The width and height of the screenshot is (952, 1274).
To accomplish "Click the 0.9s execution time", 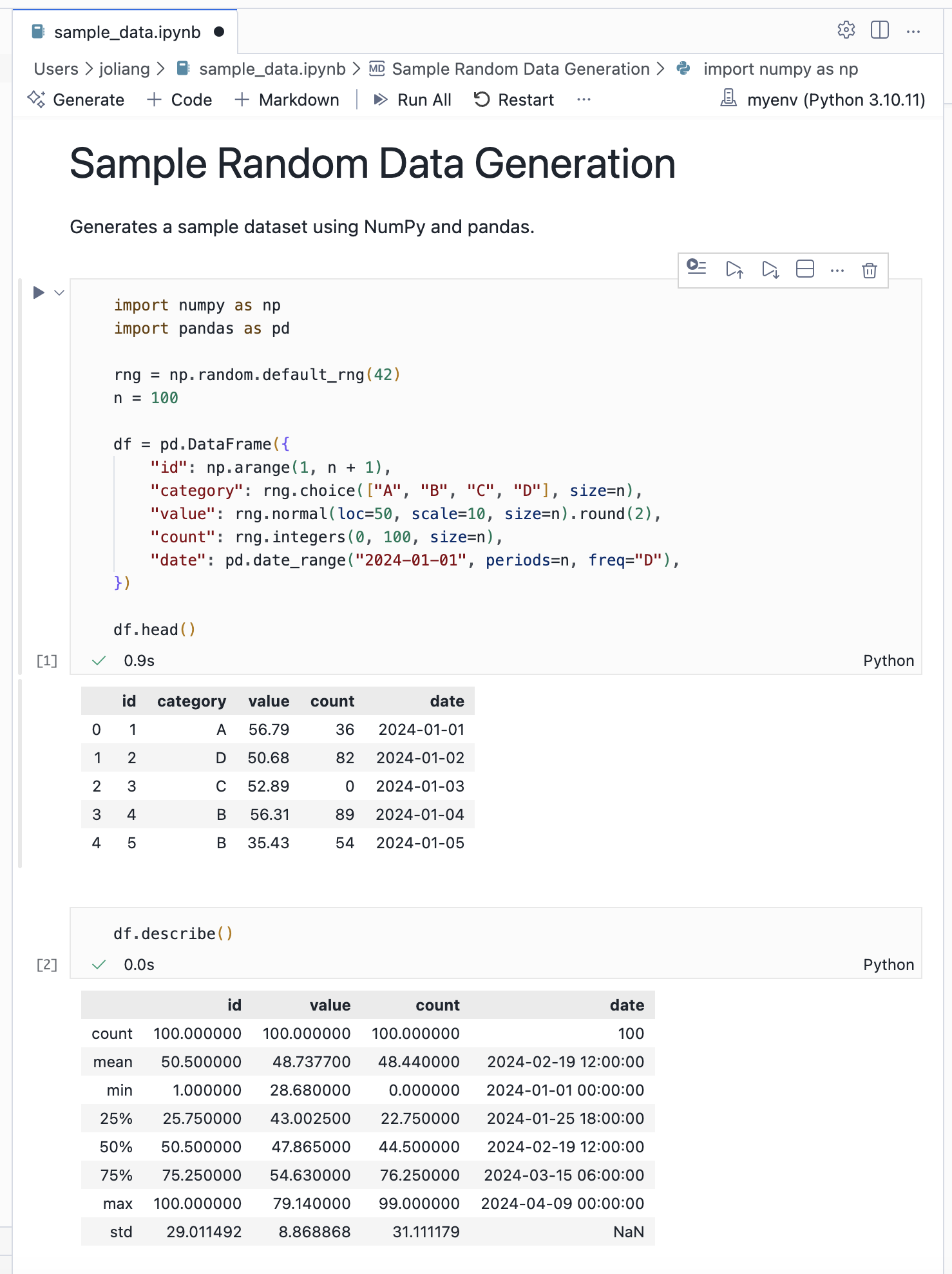I will [x=139, y=661].
